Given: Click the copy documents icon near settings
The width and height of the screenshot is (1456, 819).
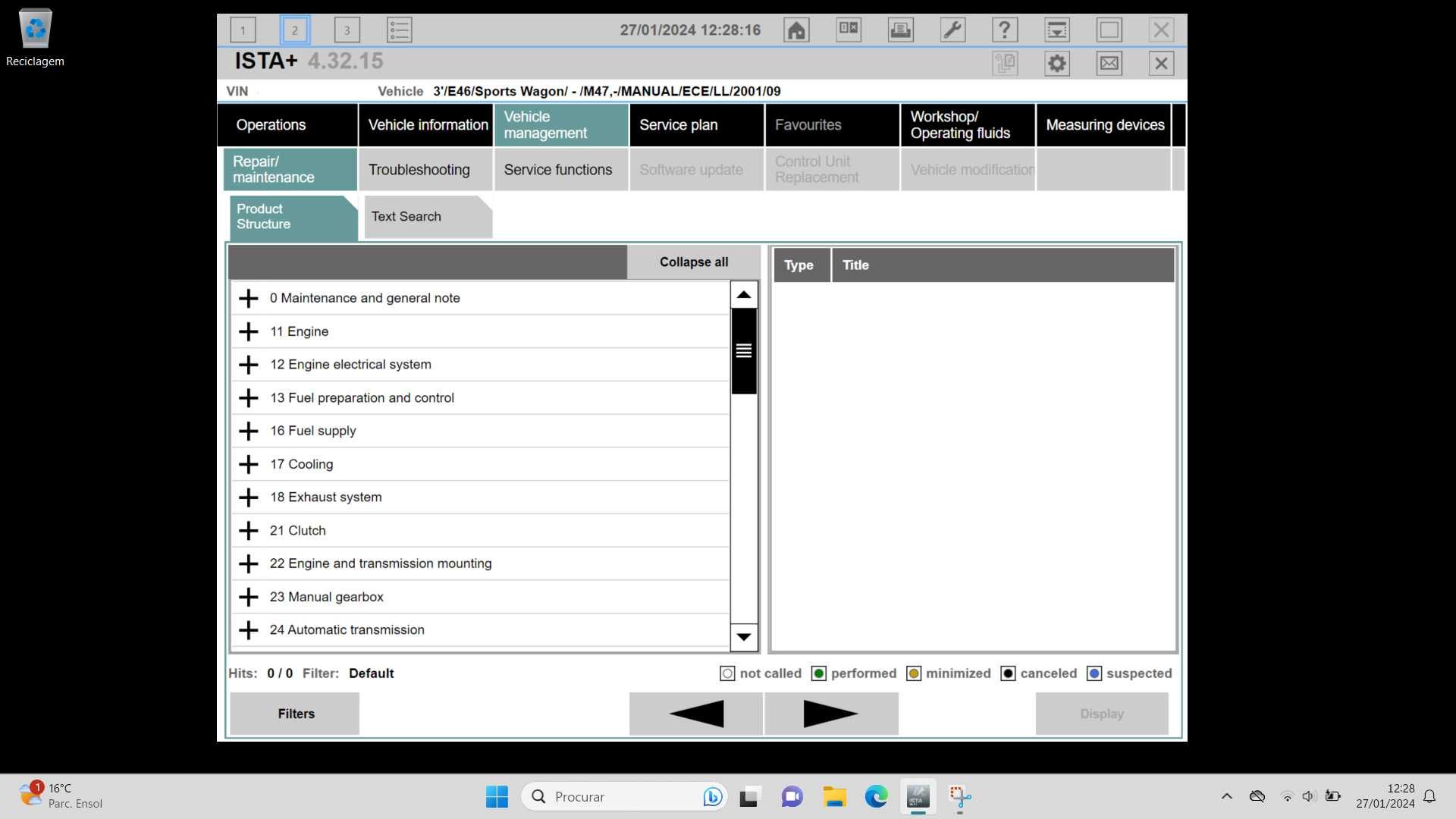Looking at the screenshot, I should [1005, 63].
